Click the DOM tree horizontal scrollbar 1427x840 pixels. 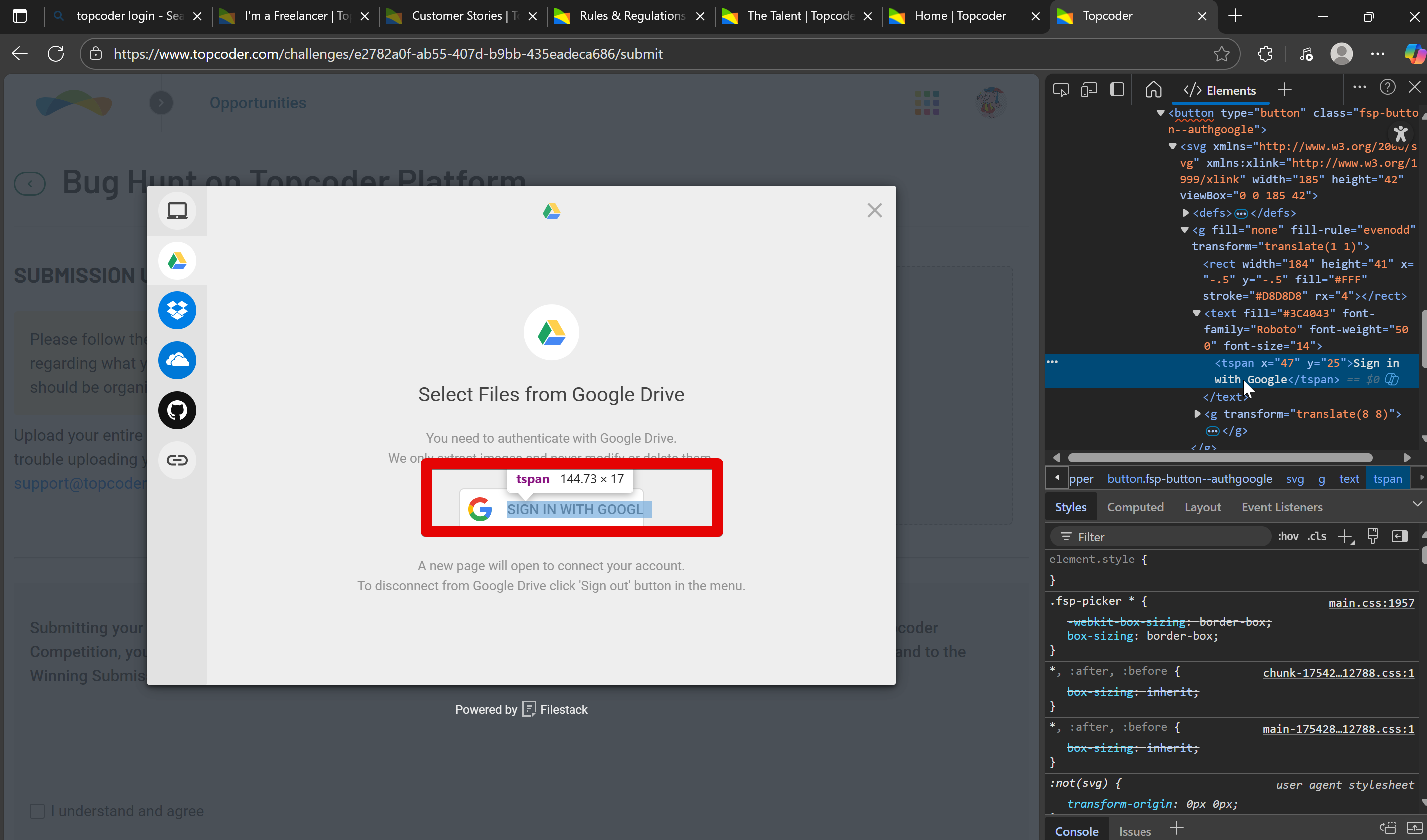(x=1219, y=458)
